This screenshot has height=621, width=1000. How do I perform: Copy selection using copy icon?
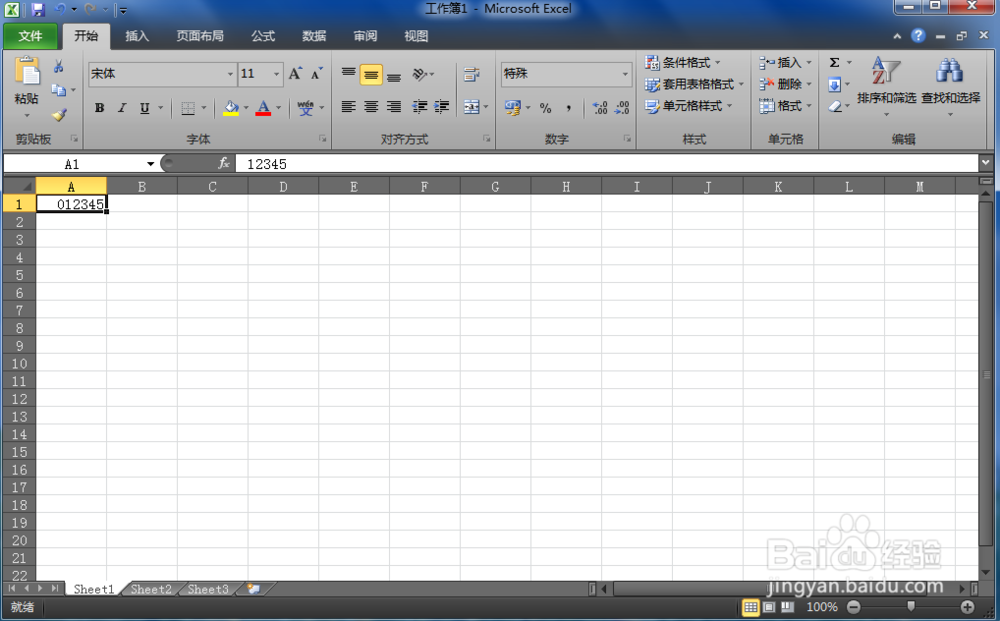[59, 90]
